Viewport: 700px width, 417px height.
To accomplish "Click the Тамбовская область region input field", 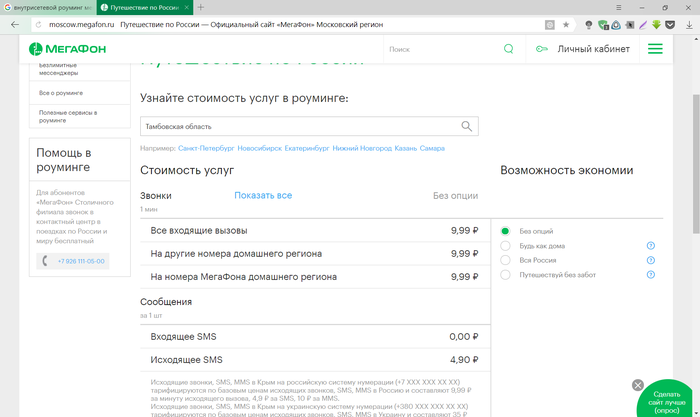I will point(298,127).
